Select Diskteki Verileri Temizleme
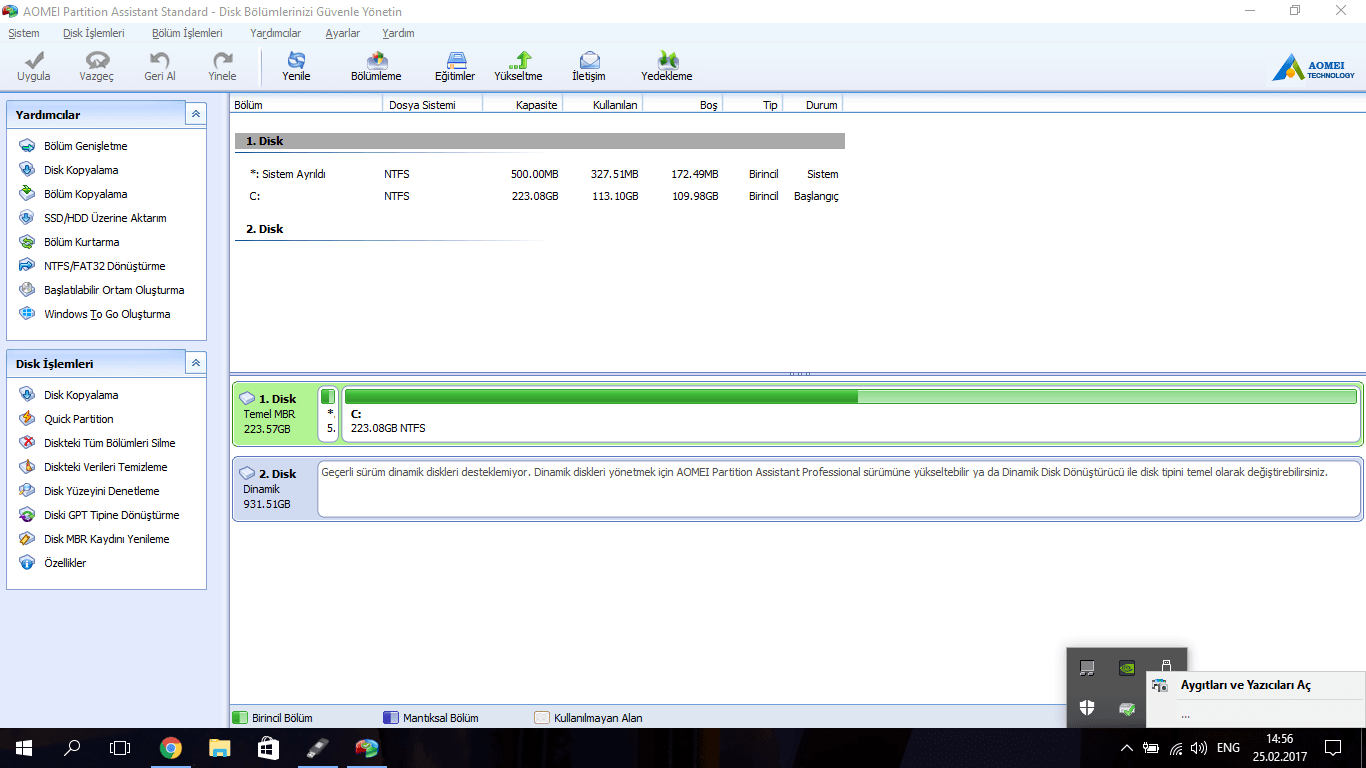 tap(105, 467)
